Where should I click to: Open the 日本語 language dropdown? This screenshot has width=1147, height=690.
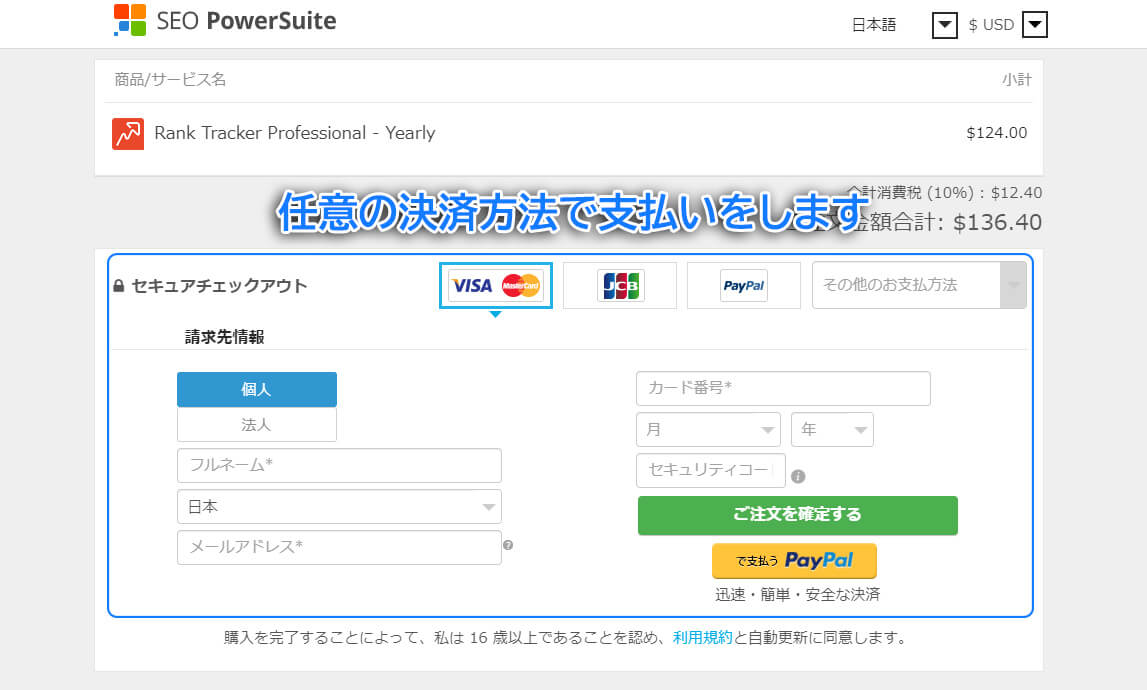(x=944, y=25)
